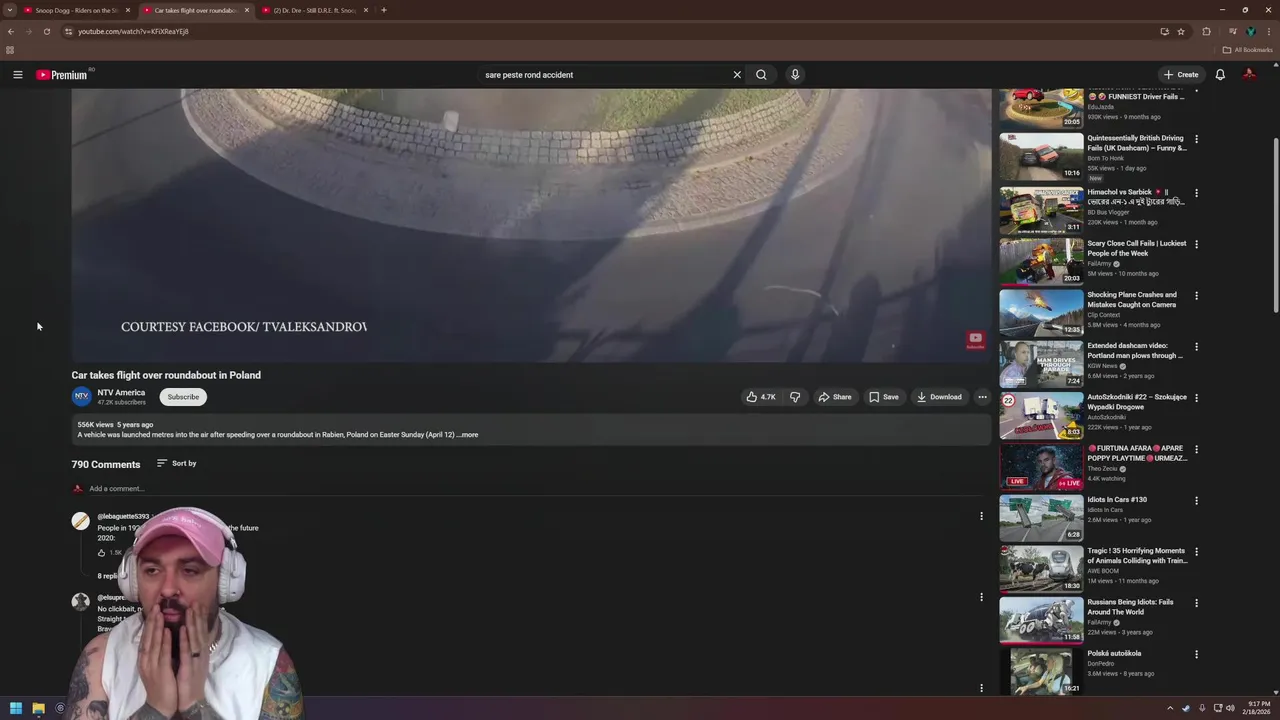Bookmark this page with the star
Image resolution: width=1280 pixels, height=720 pixels.
[x=1181, y=31]
